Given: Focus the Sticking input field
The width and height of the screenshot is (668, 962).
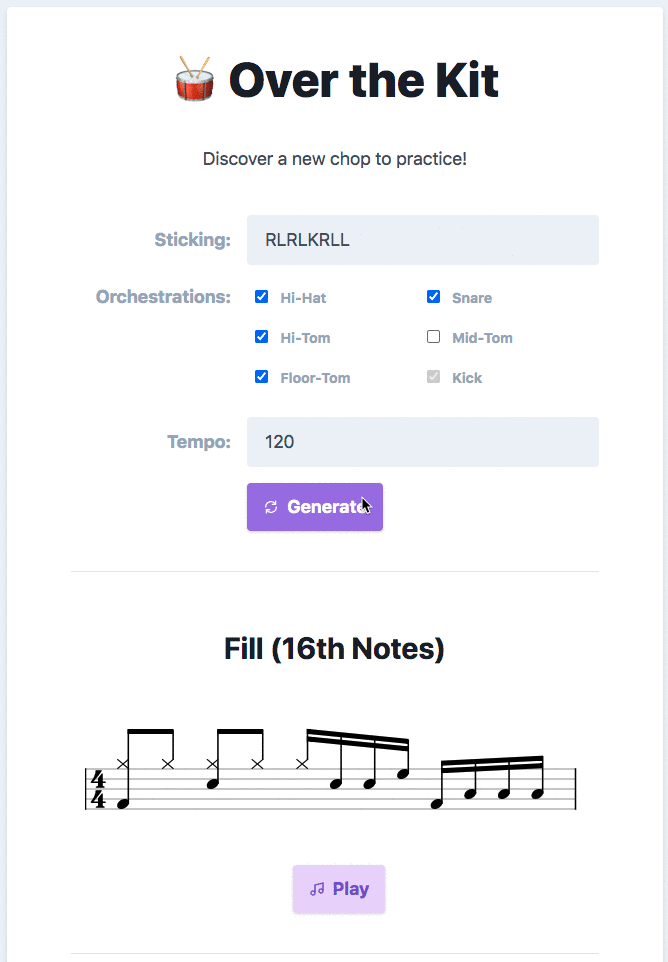Looking at the screenshot, I should click(x=423, y=240).
